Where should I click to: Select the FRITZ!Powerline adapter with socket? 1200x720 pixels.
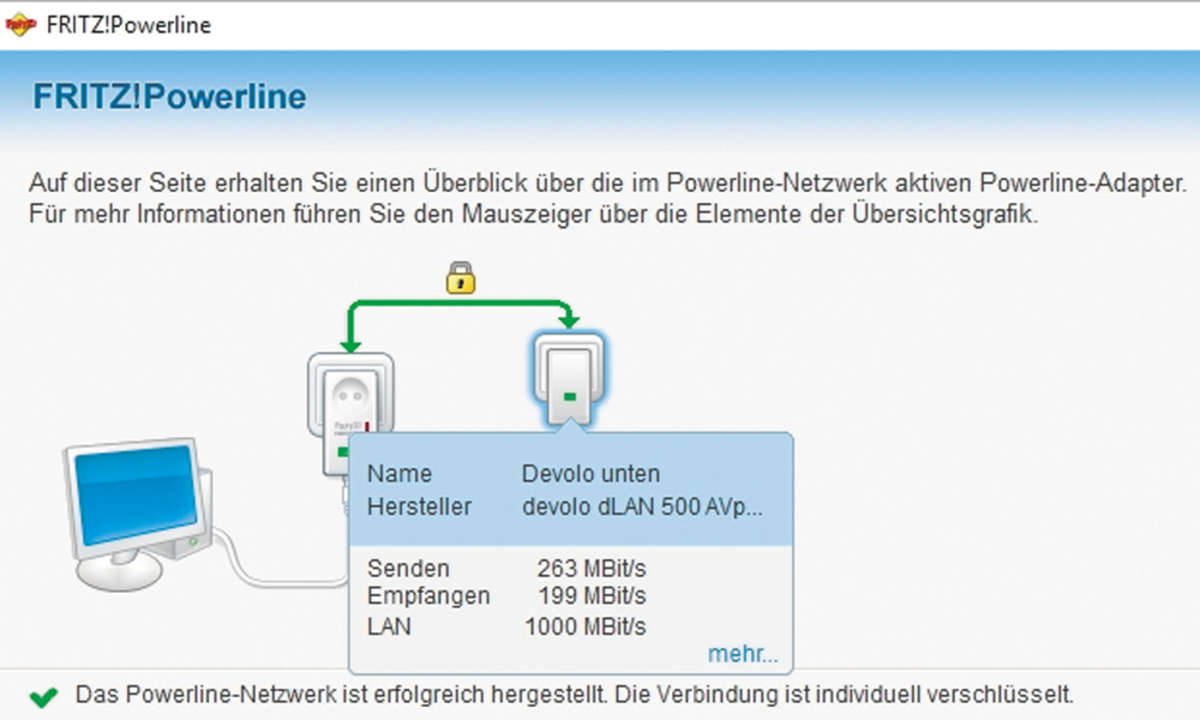coord(350,415)
